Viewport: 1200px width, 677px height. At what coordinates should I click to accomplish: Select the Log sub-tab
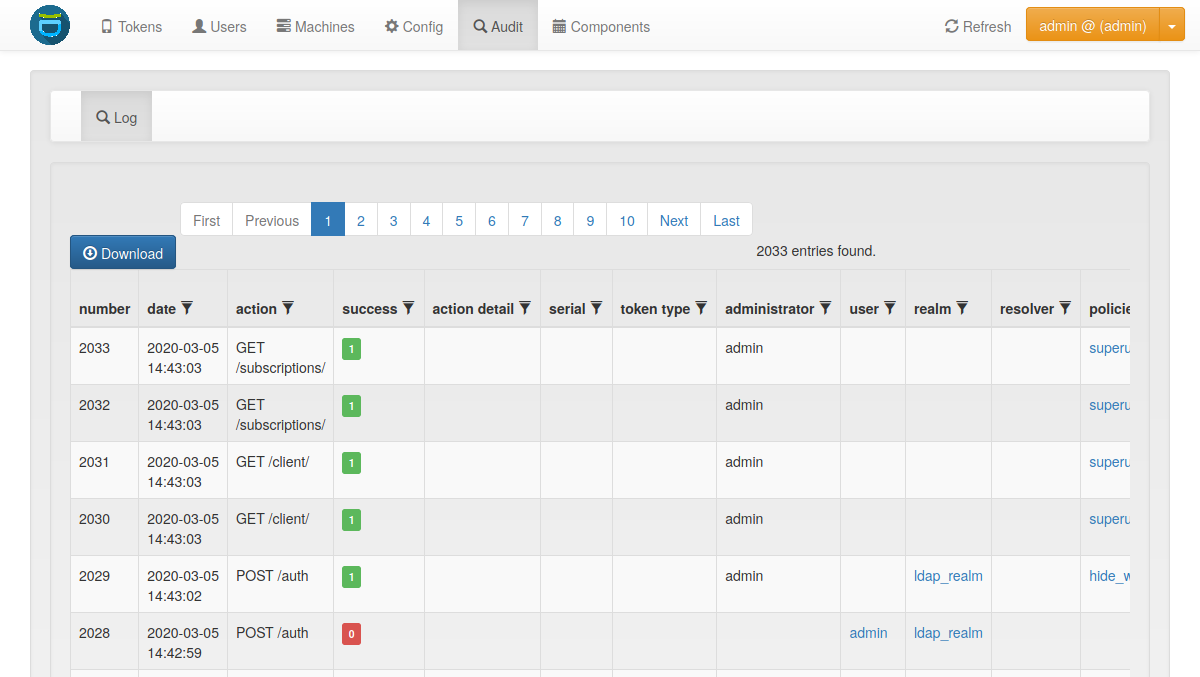(116, 117)
